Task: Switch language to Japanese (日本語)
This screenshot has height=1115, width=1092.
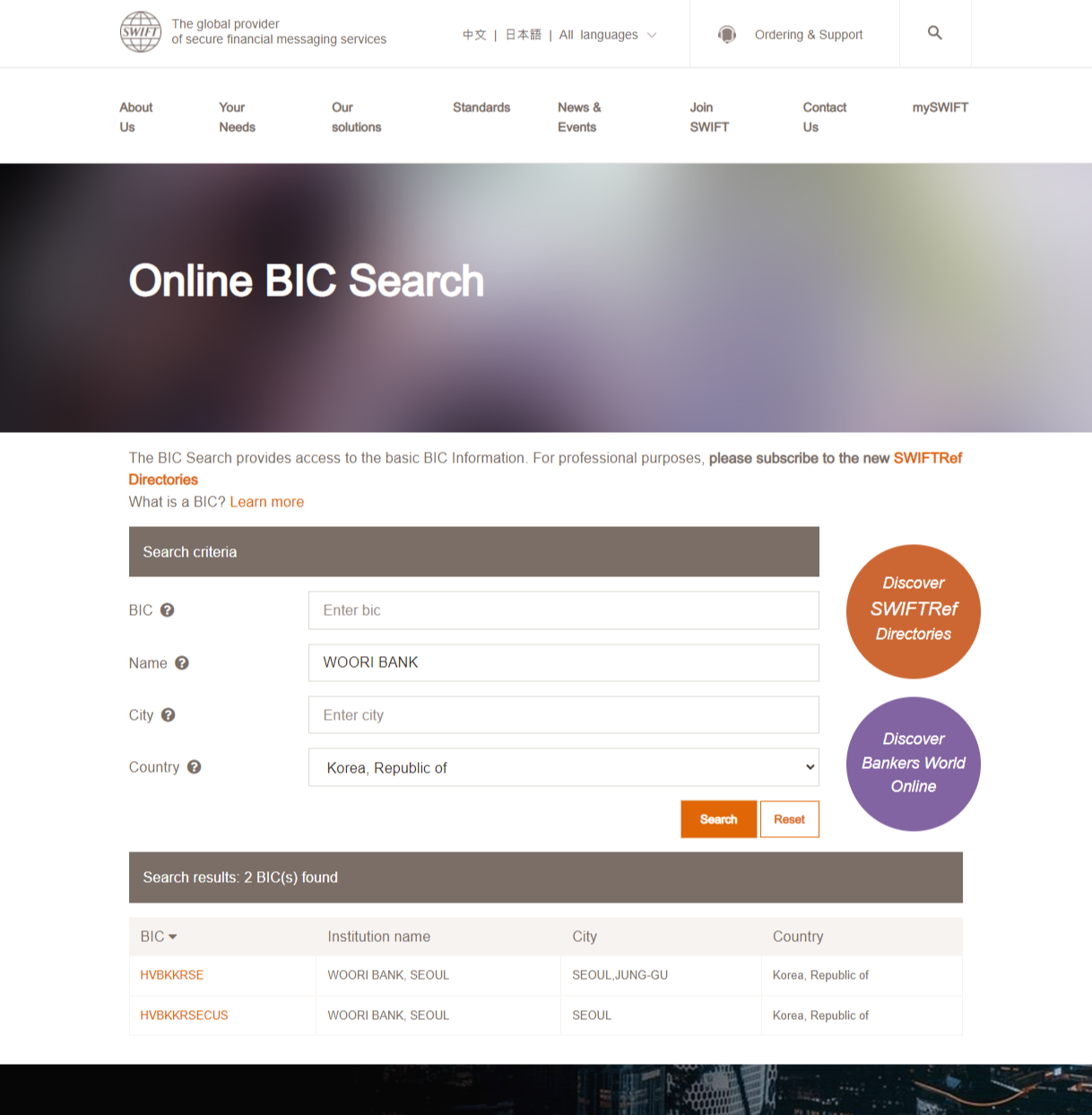Action: 523,35
